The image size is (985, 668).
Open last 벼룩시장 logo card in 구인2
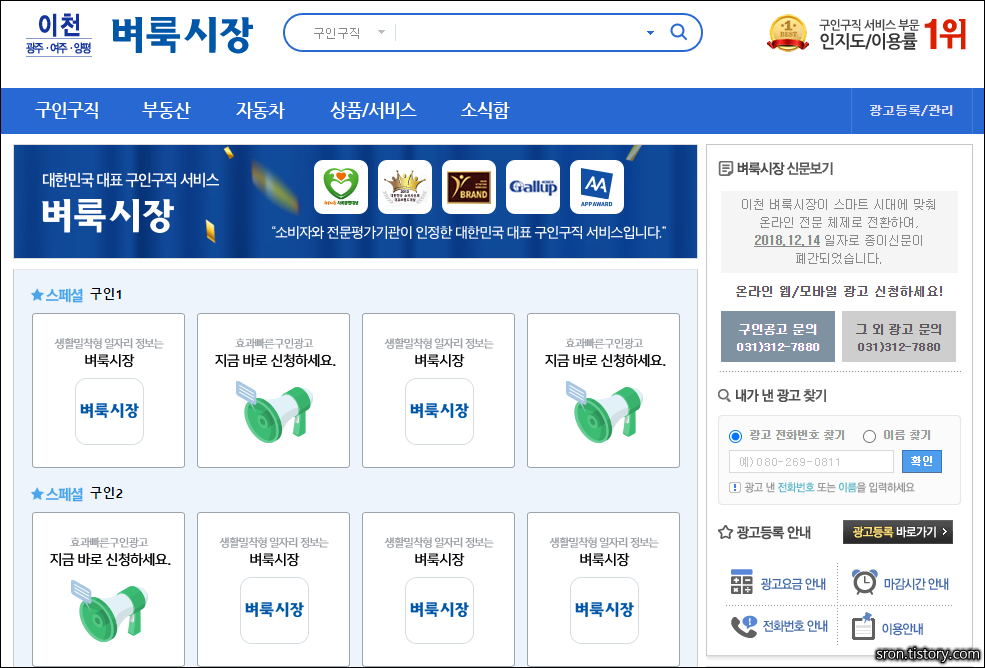pos(604,589)
